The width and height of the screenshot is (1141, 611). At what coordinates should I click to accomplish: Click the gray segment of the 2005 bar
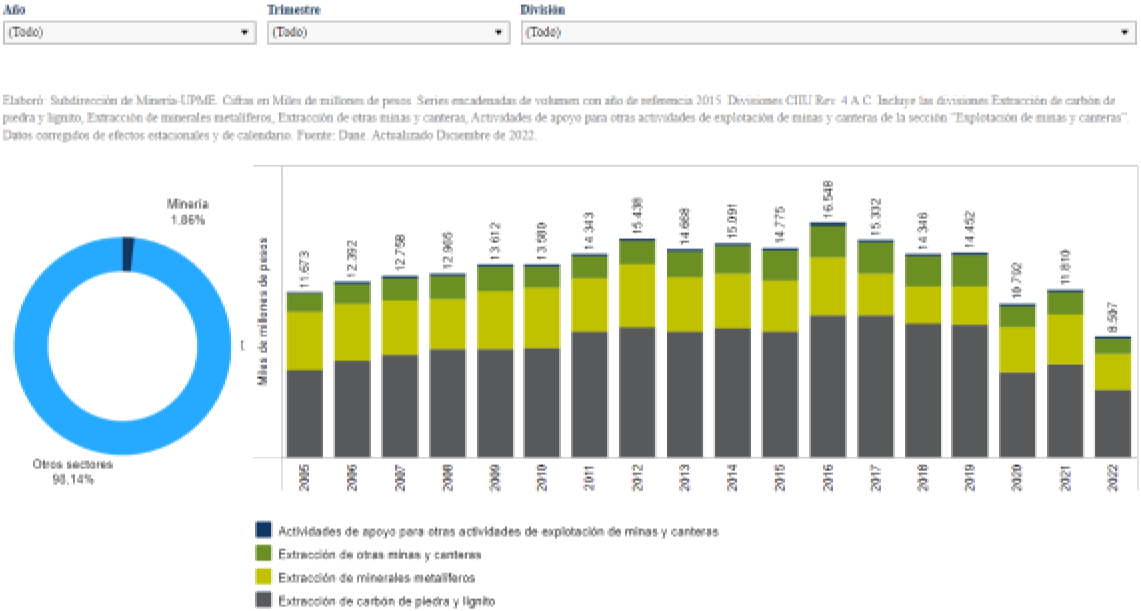click(x=304, y=412)
